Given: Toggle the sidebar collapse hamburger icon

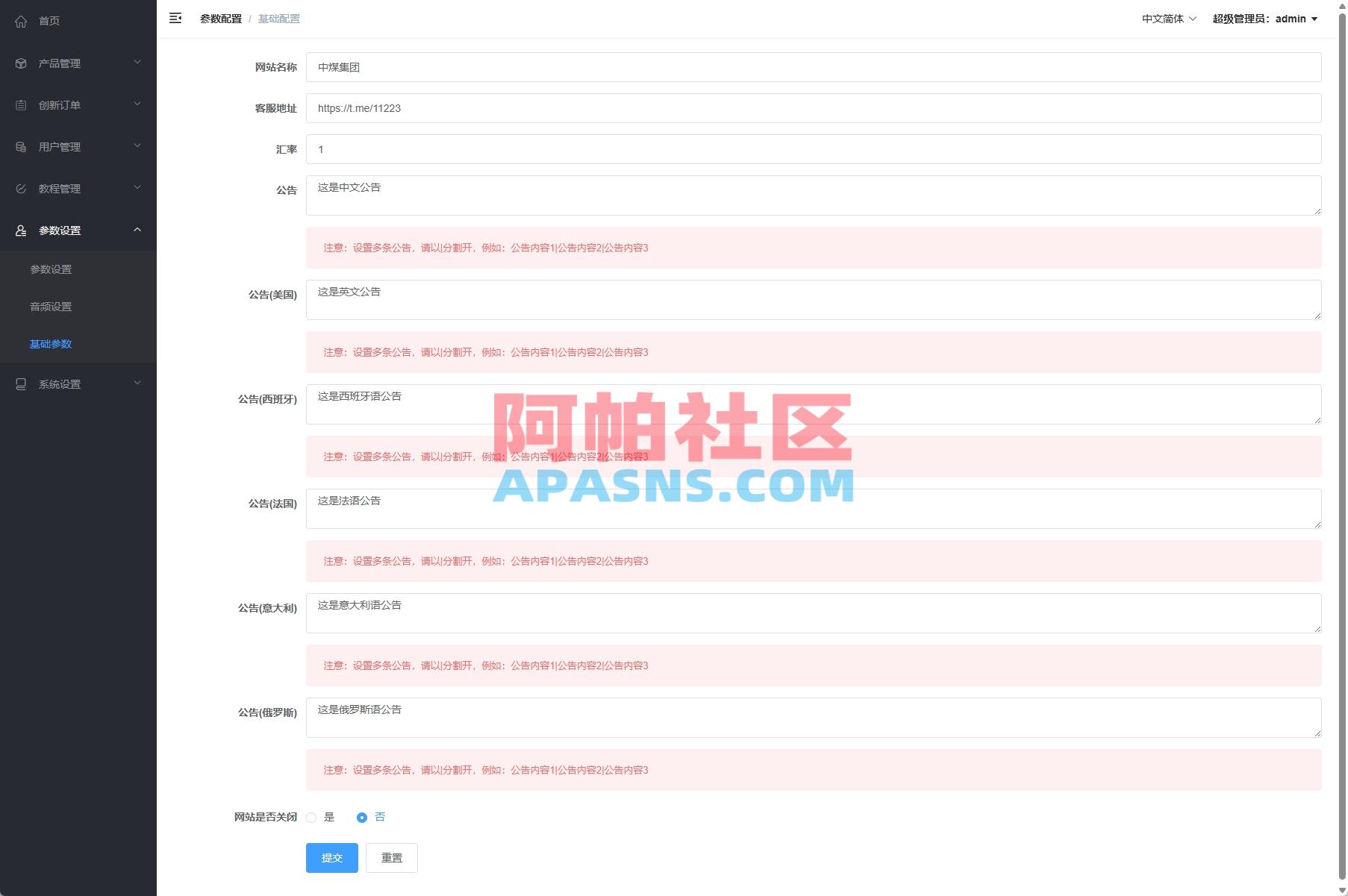Looking at the screenshot, I should click(175, 18).
